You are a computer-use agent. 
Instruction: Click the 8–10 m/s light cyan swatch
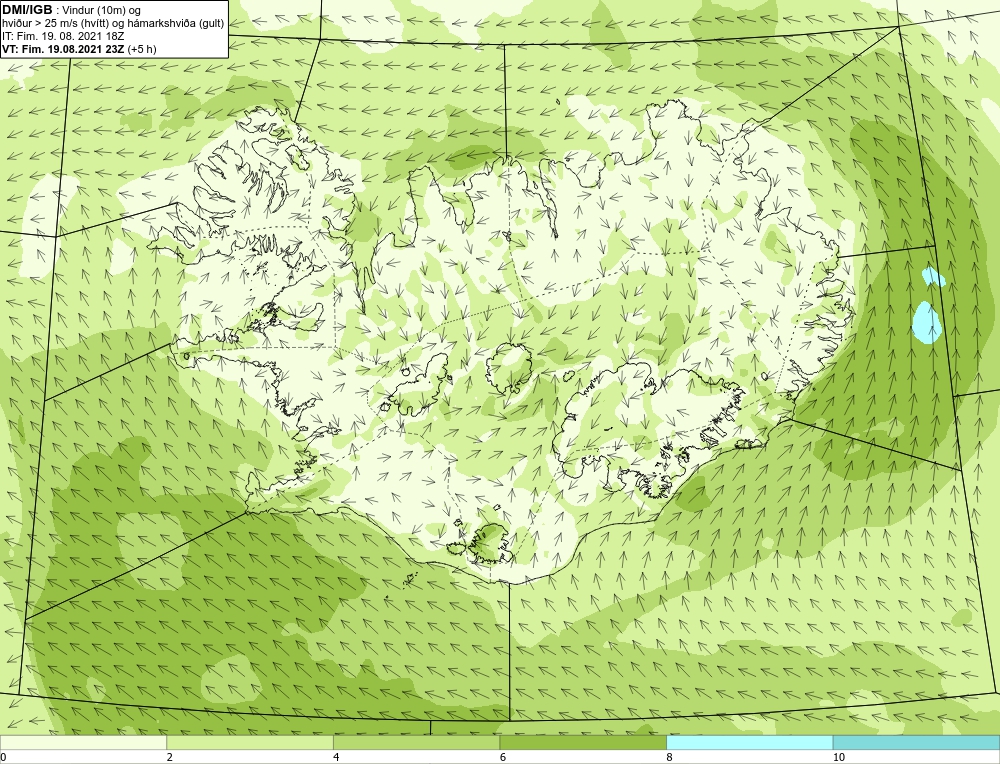pyautogui.click(x=749, y=742)
